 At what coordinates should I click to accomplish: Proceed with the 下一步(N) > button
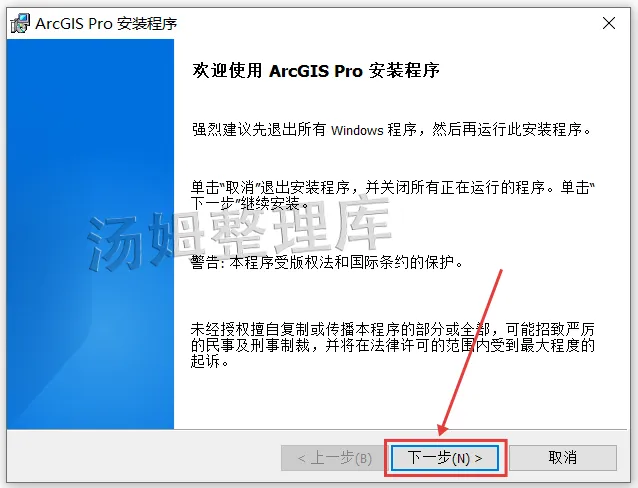445,458
